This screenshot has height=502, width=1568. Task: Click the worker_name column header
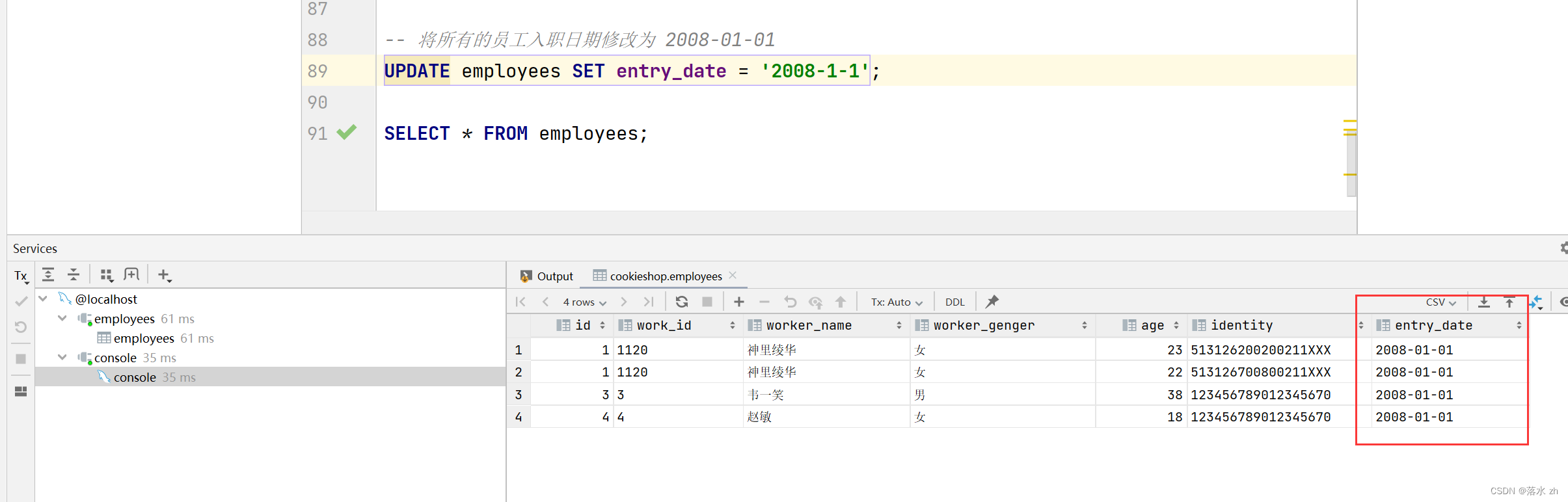pyautogui.click(x=826, y=325)
